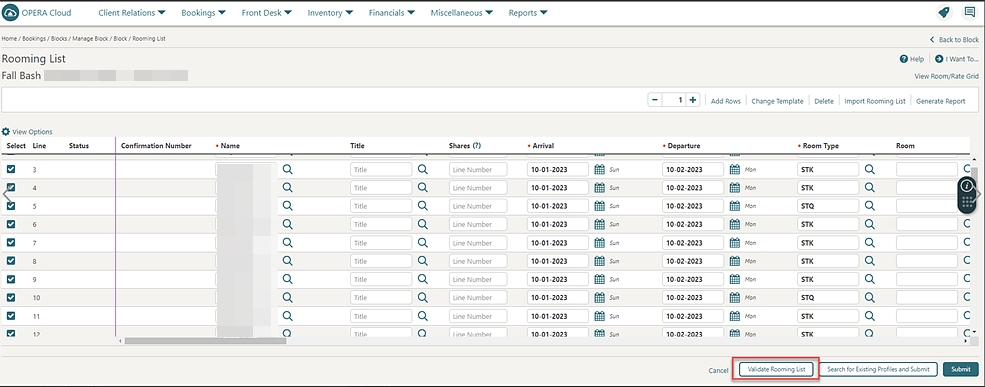Search title lookup icon on line 9
985x387 pixels.
tap(423, 279)
